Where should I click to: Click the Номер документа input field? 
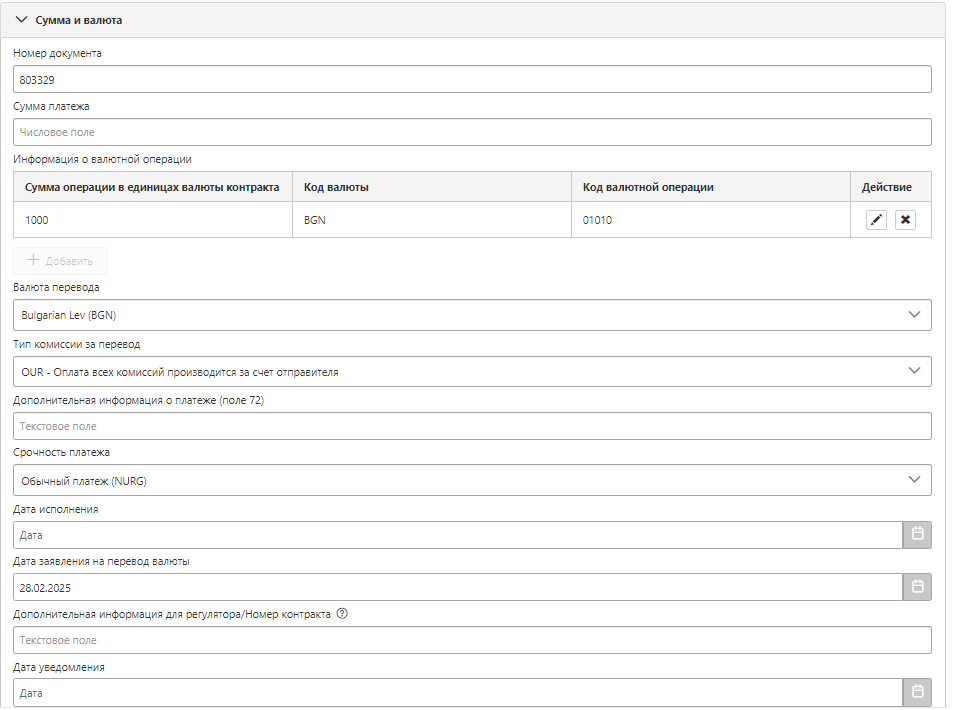click(x=472, y=80)
